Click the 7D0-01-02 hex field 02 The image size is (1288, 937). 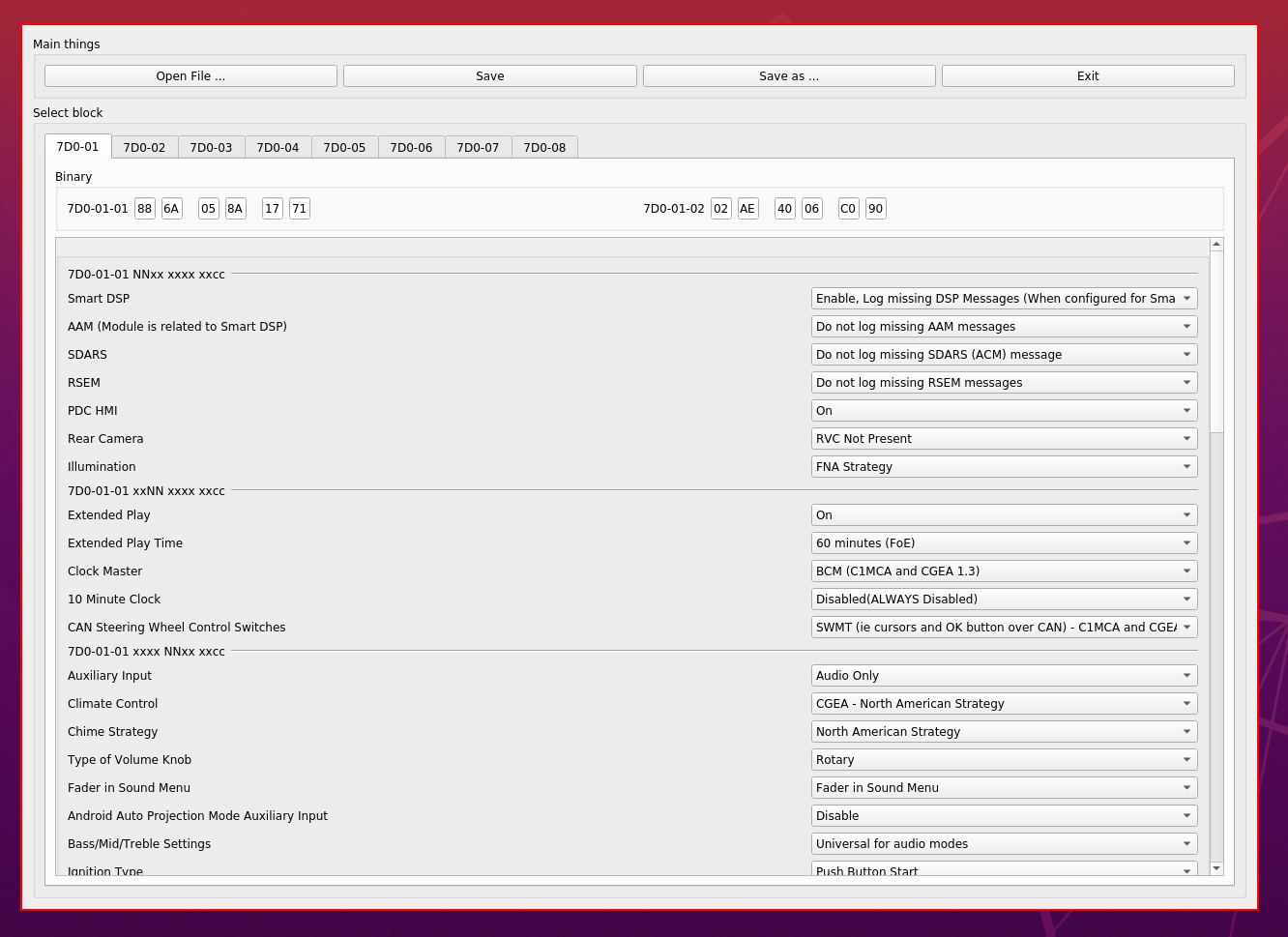721,209
